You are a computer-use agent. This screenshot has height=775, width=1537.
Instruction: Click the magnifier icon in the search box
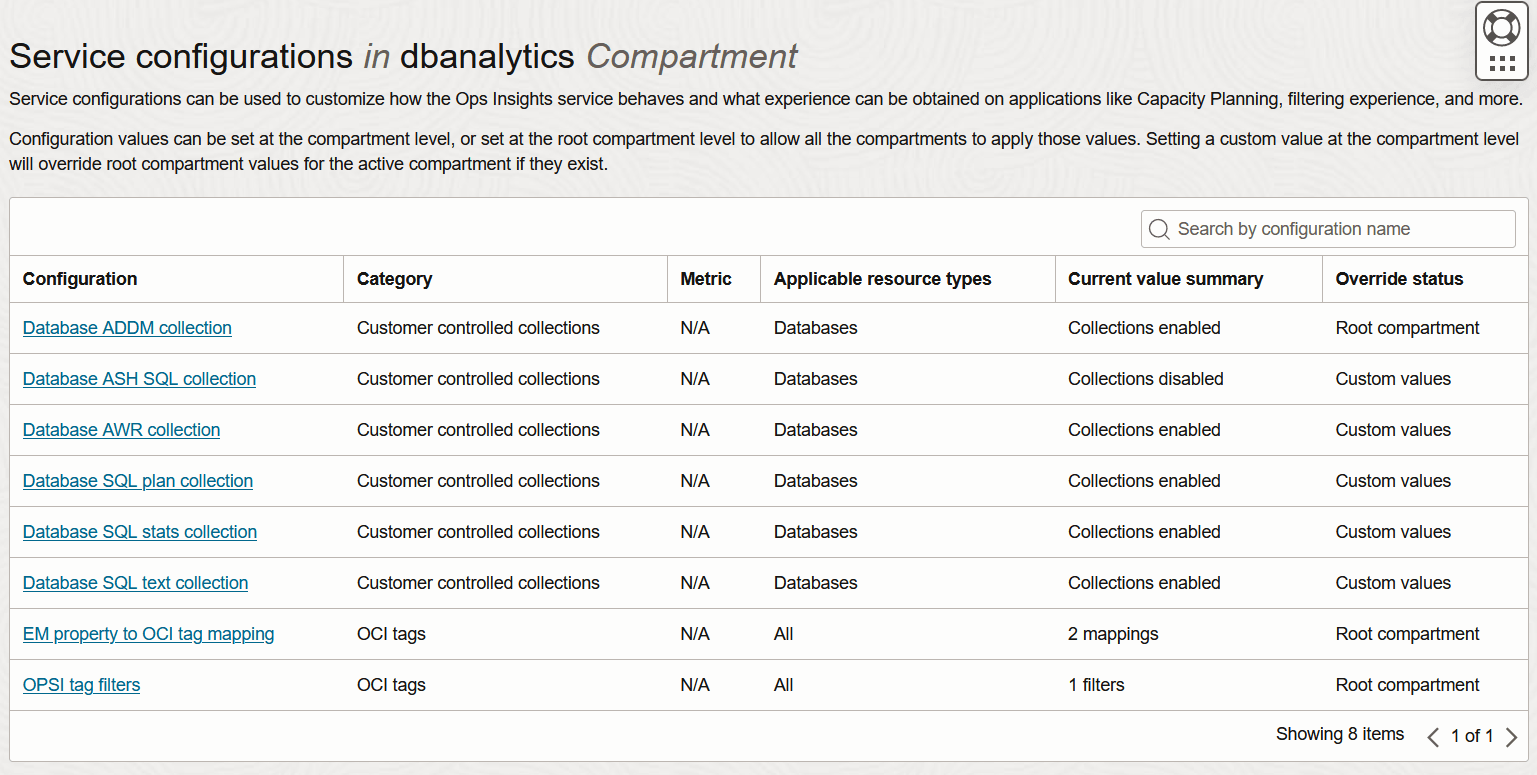coord(1159,229)
